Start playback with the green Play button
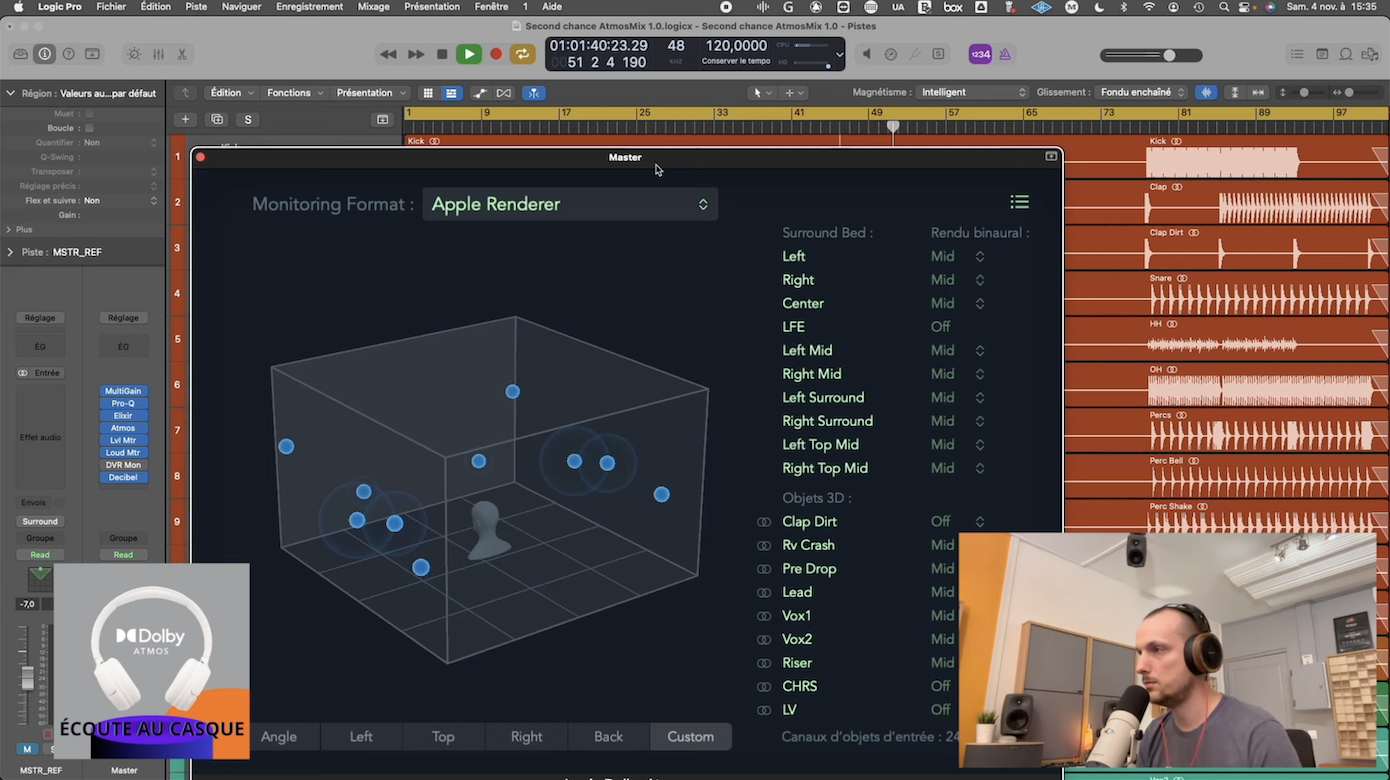Screen dimensions: 1390x780 pos(468,54)
